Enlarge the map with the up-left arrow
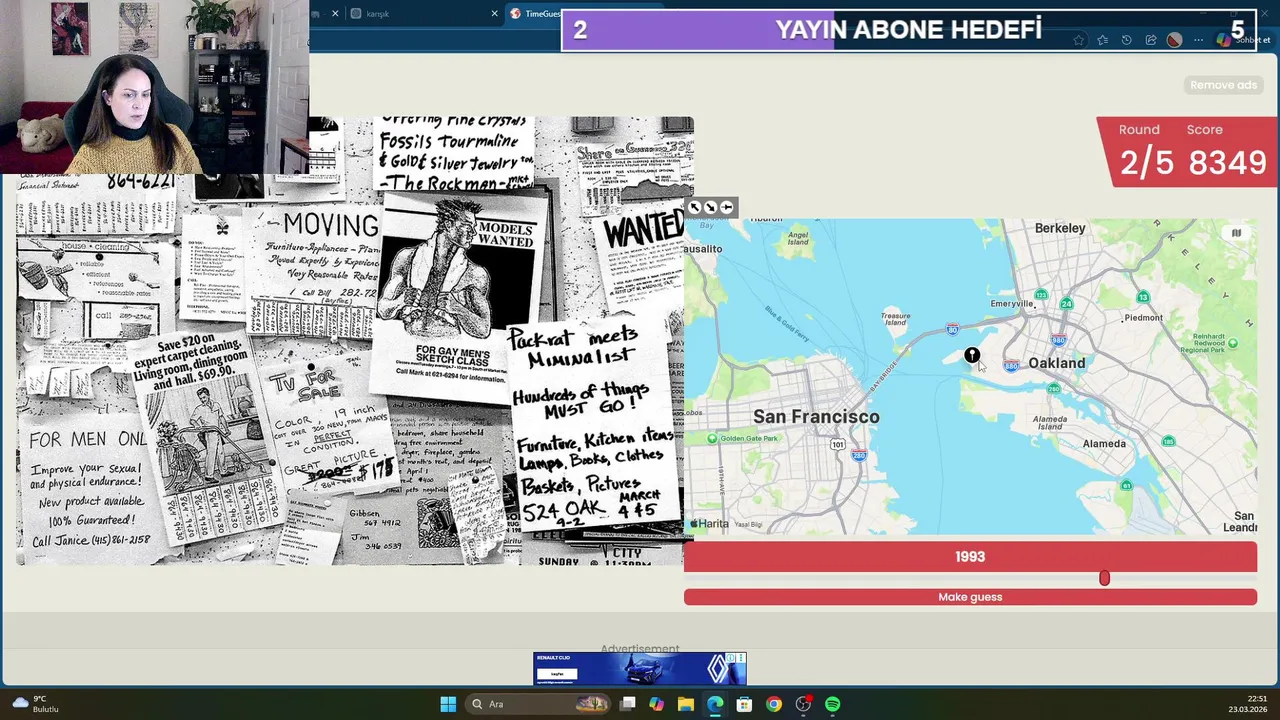1280x720 pixels. coord(695,208)
